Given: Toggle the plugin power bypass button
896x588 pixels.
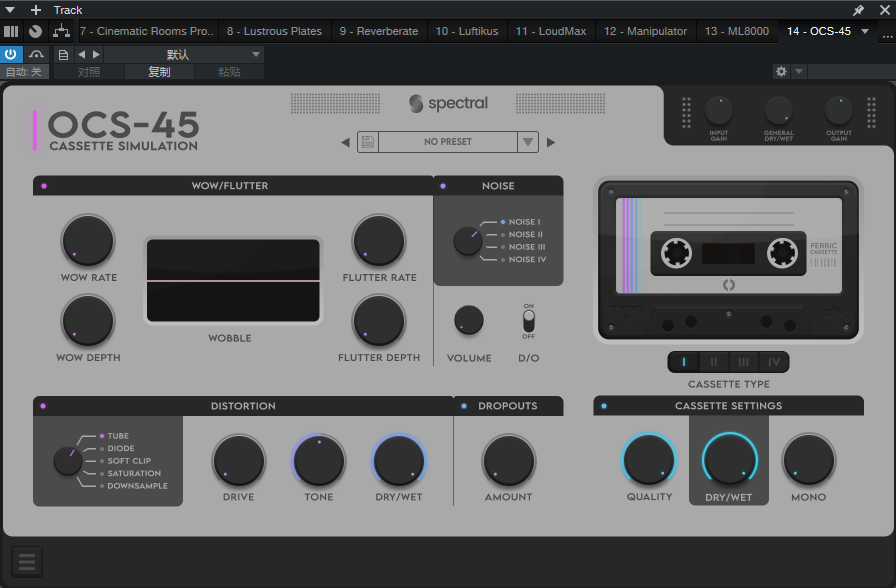Looking at the screenshot, I should point(11,54).
